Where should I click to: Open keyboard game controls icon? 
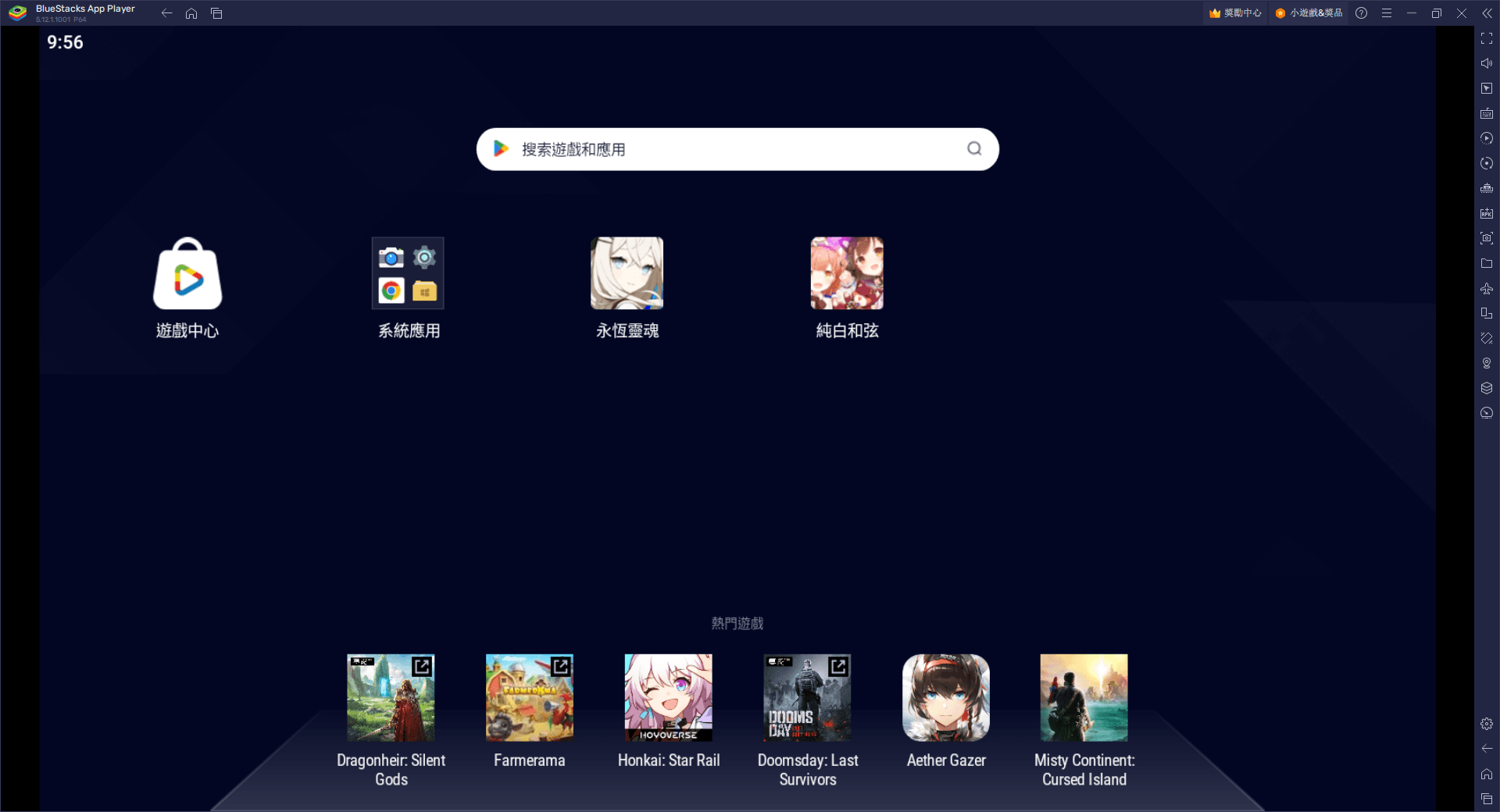[x=1487, y=113]
